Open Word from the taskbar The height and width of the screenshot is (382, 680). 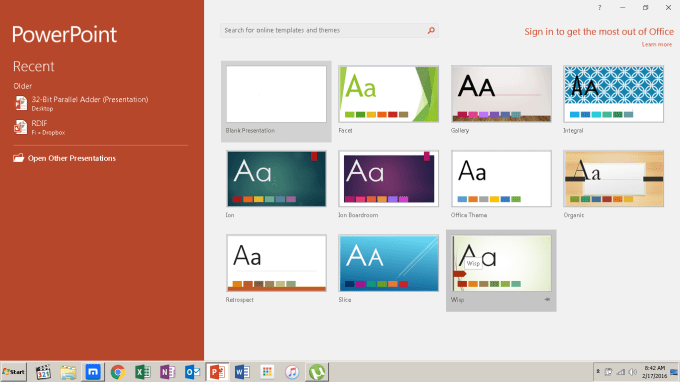point(242,372)
